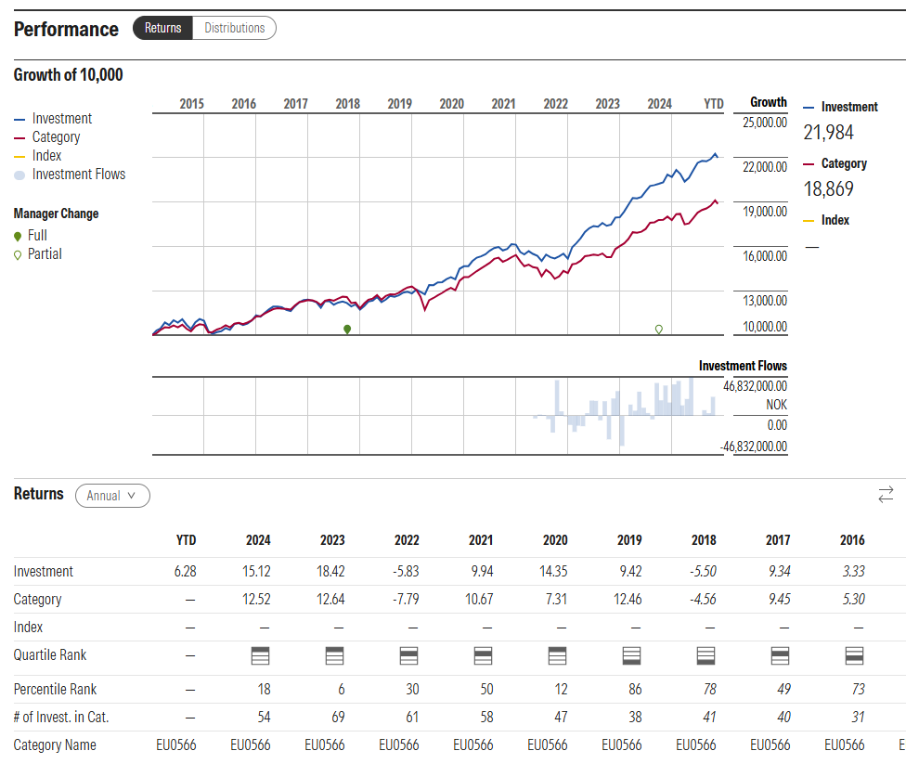Click the 2020 year label above chart
The image size is (906, 765).
coord(451,104)
